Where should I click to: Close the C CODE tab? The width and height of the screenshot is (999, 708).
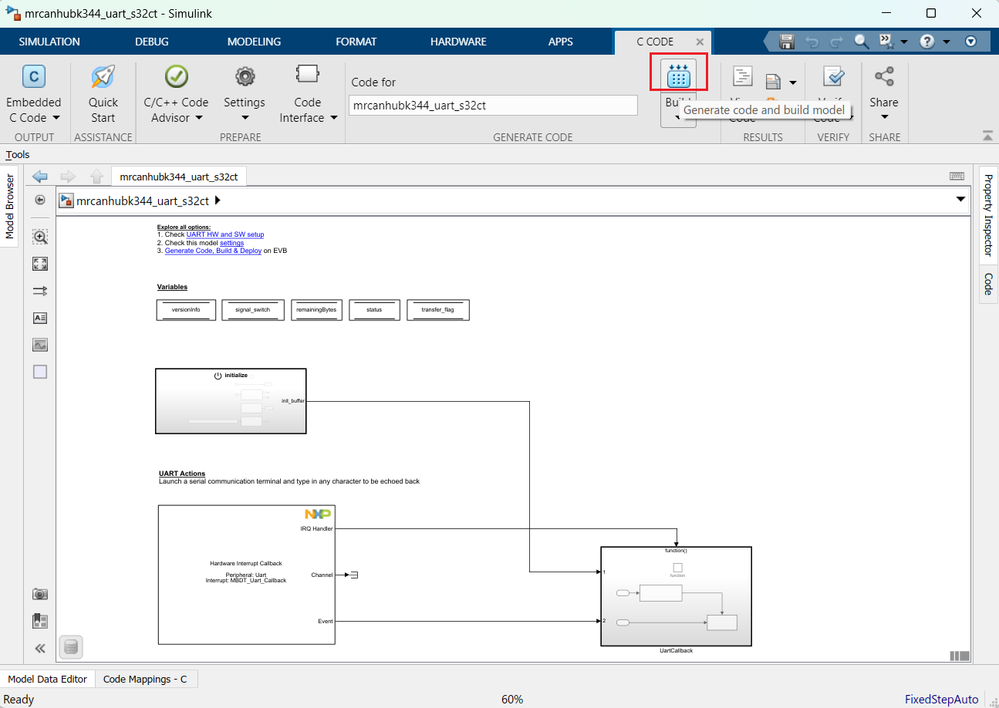[700, 42]
